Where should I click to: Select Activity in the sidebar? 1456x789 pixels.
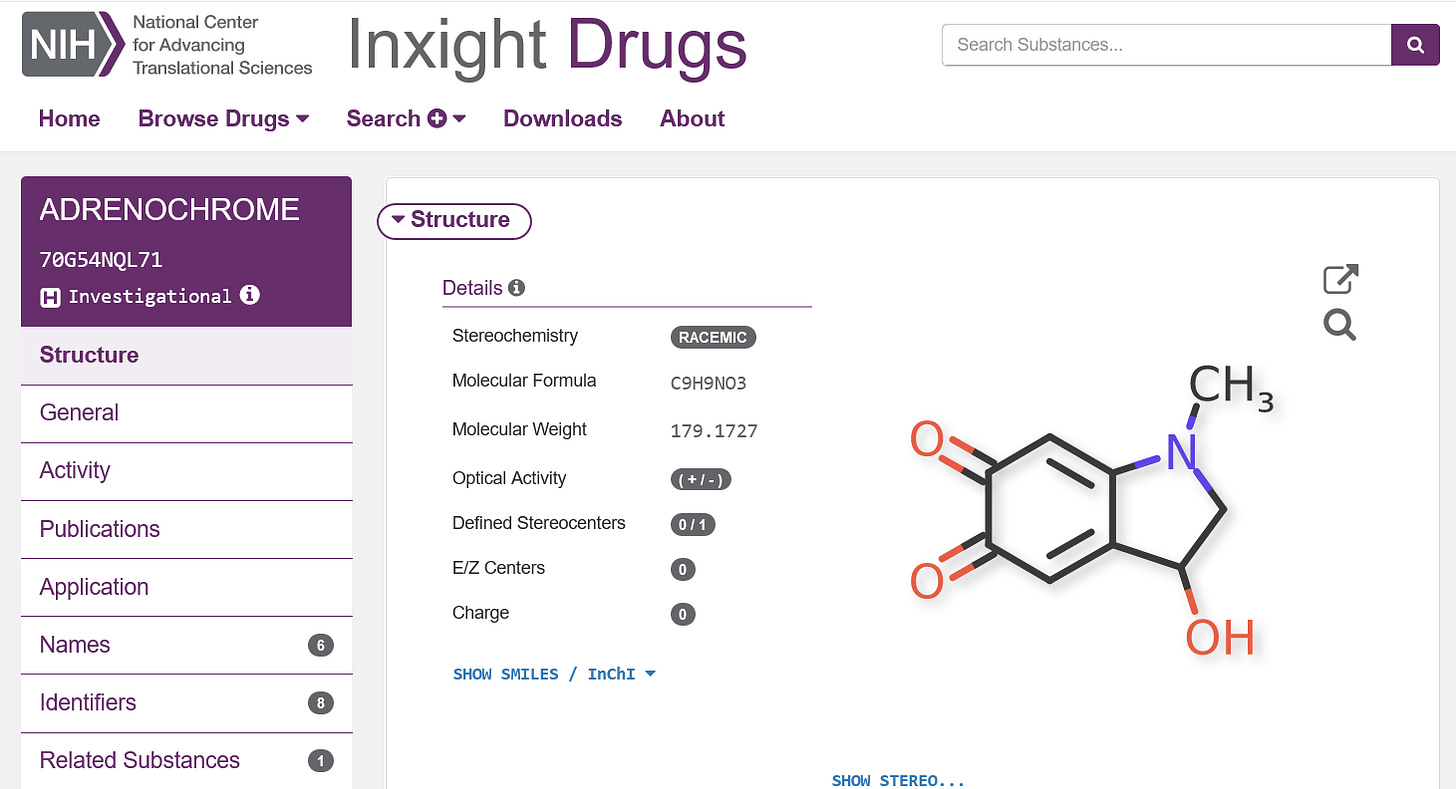(x=186, y=471)
